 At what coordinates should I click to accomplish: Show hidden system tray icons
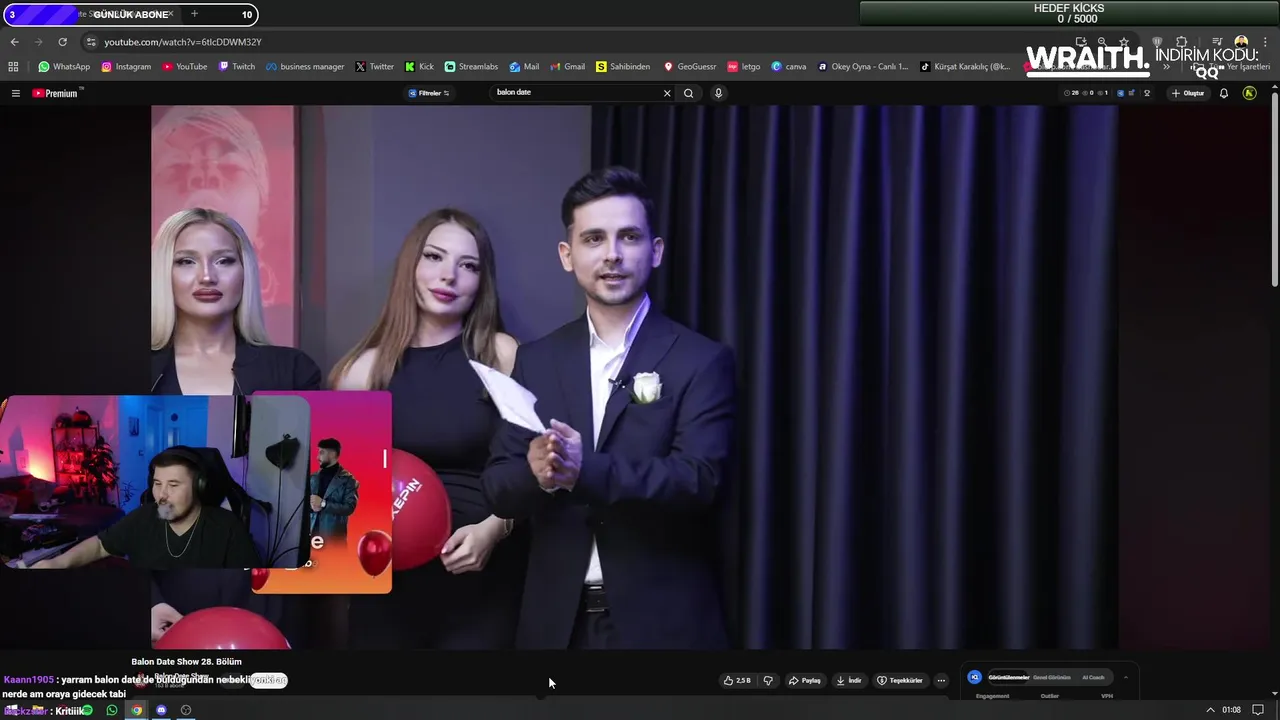1210,710
